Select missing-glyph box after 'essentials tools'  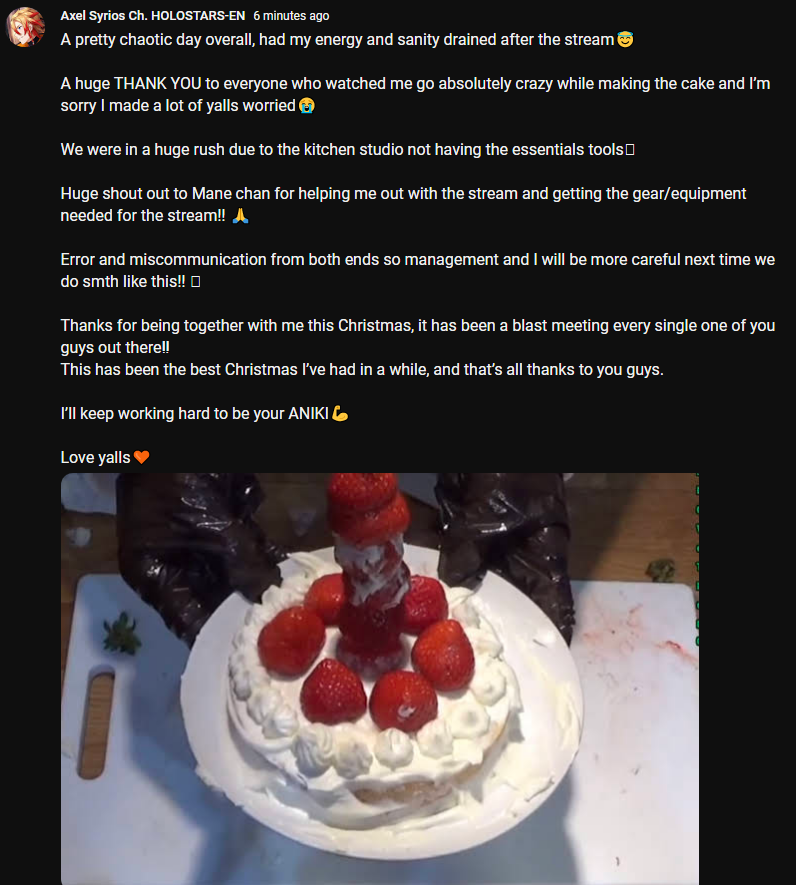630,150
